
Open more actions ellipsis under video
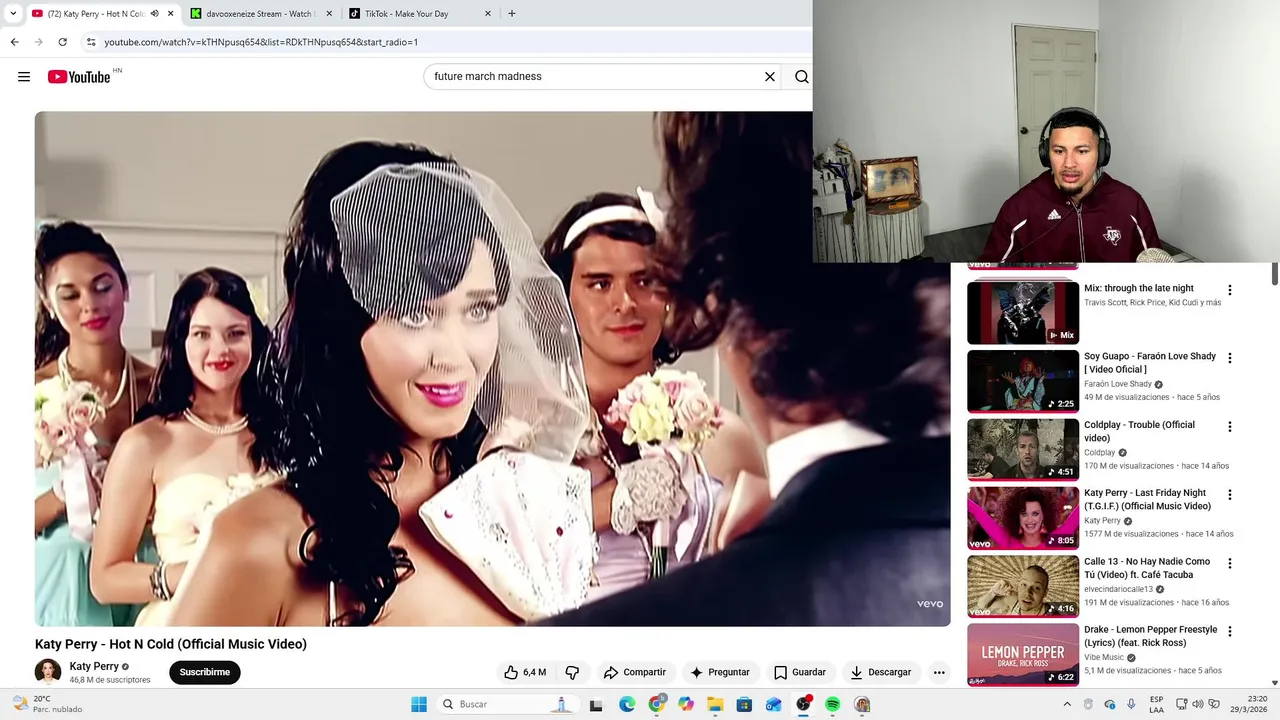pyautogui.click(x=939, y=672)
